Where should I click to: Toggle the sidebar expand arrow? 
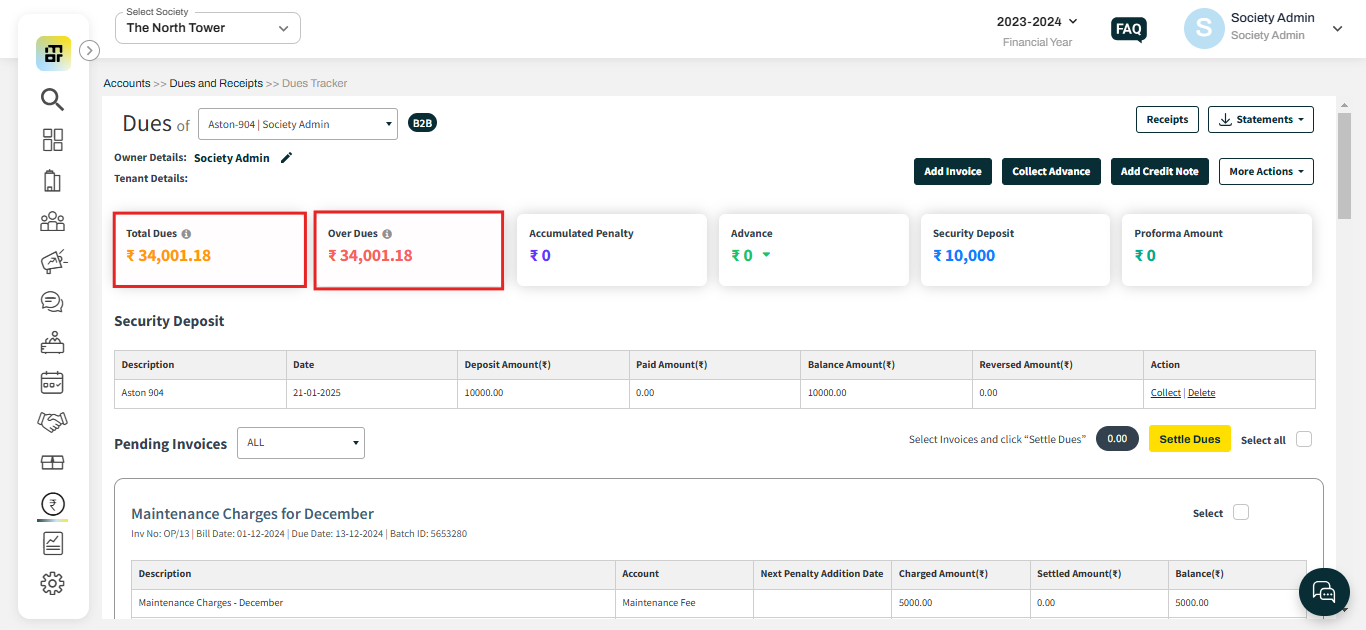coord(89,50)
